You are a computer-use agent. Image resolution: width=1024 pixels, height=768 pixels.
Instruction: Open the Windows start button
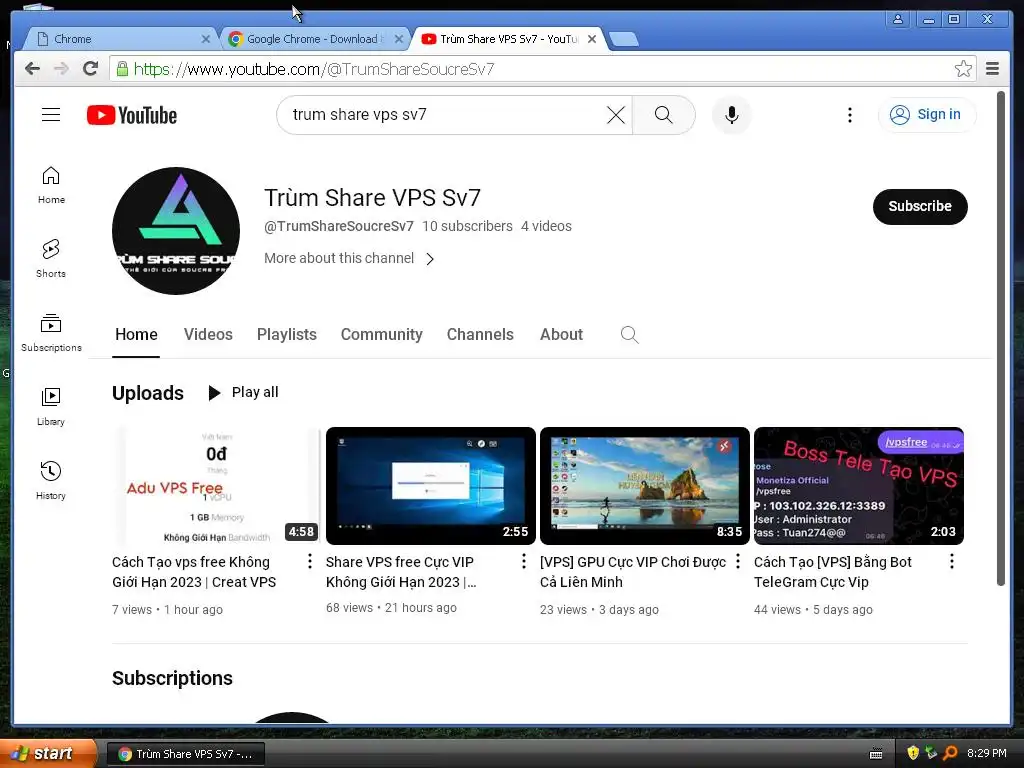(48, 753)
